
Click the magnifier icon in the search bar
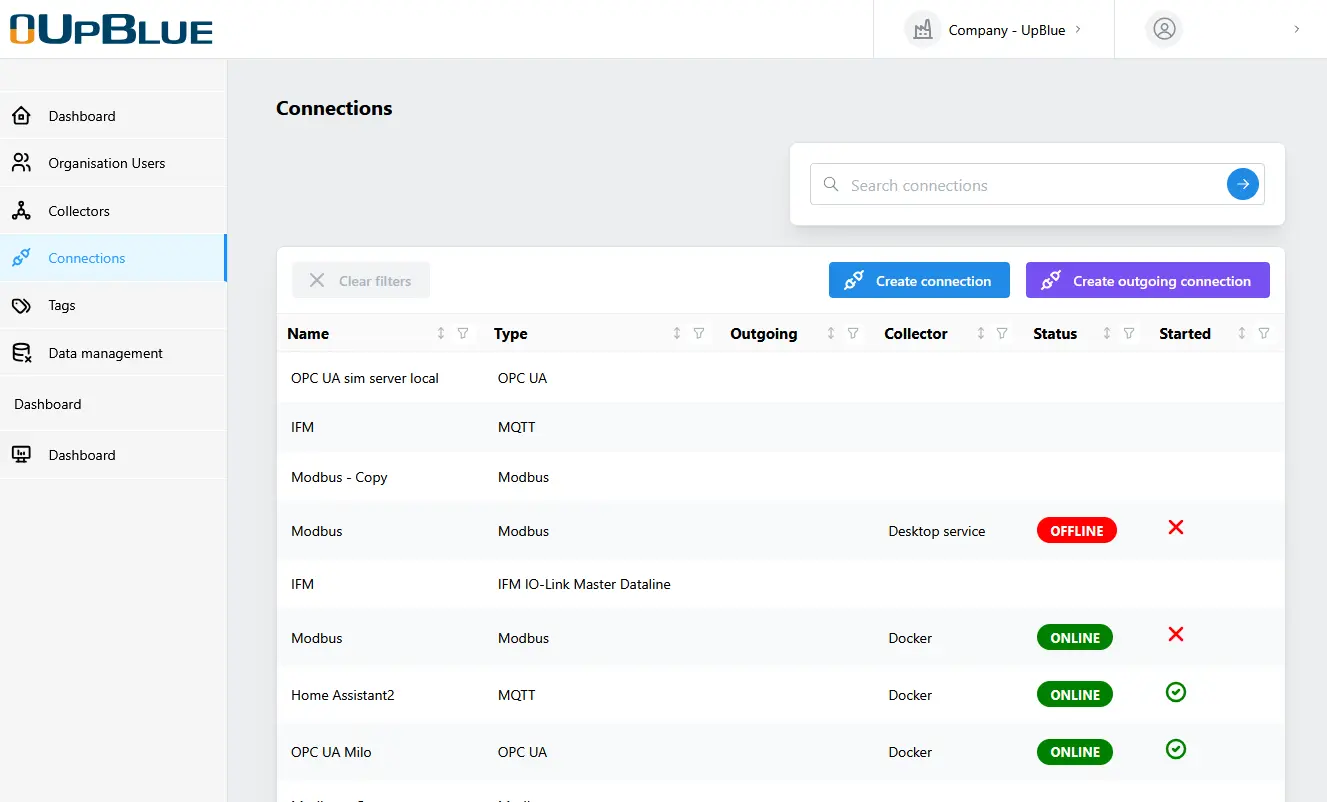tap(830, 184)
